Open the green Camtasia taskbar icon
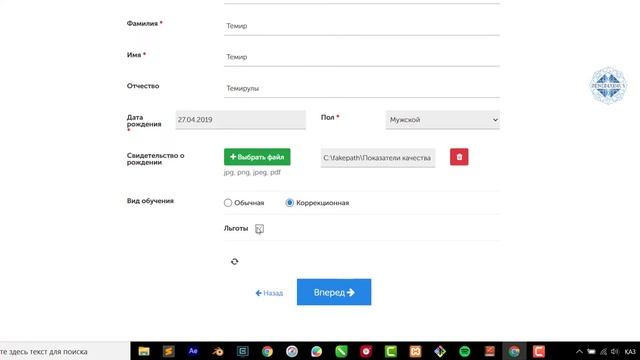Screen dimensions: 640x360 pyautogui.click(x=391, y=351)
